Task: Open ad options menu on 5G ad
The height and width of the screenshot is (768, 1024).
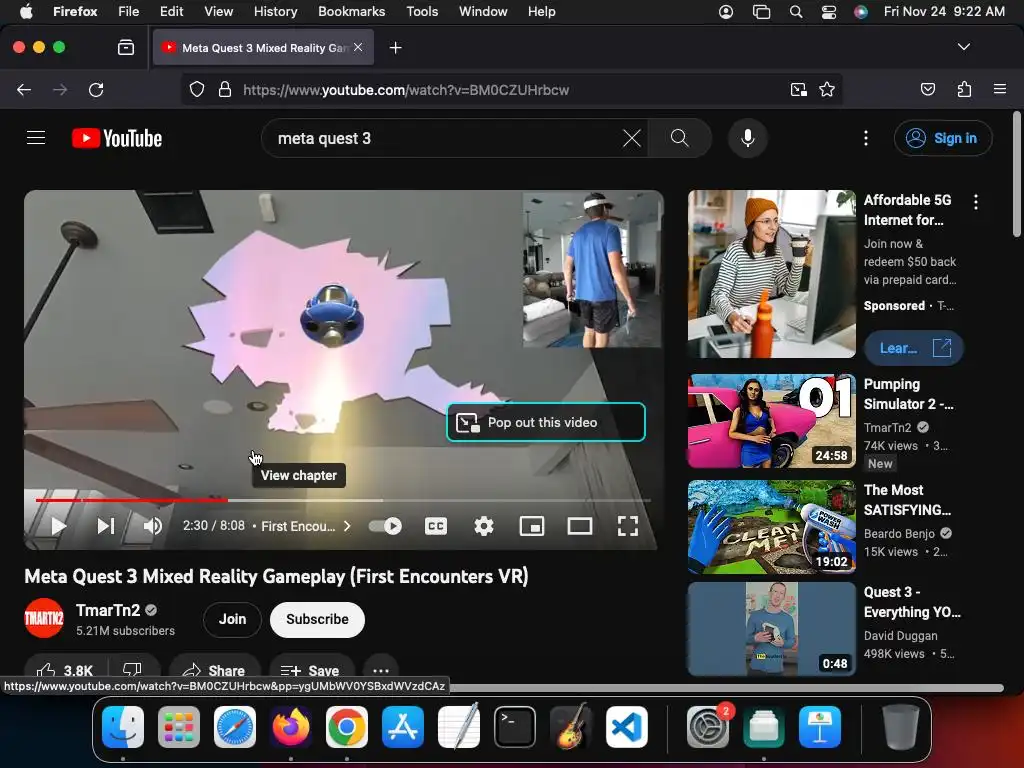Action: (976, 202)
